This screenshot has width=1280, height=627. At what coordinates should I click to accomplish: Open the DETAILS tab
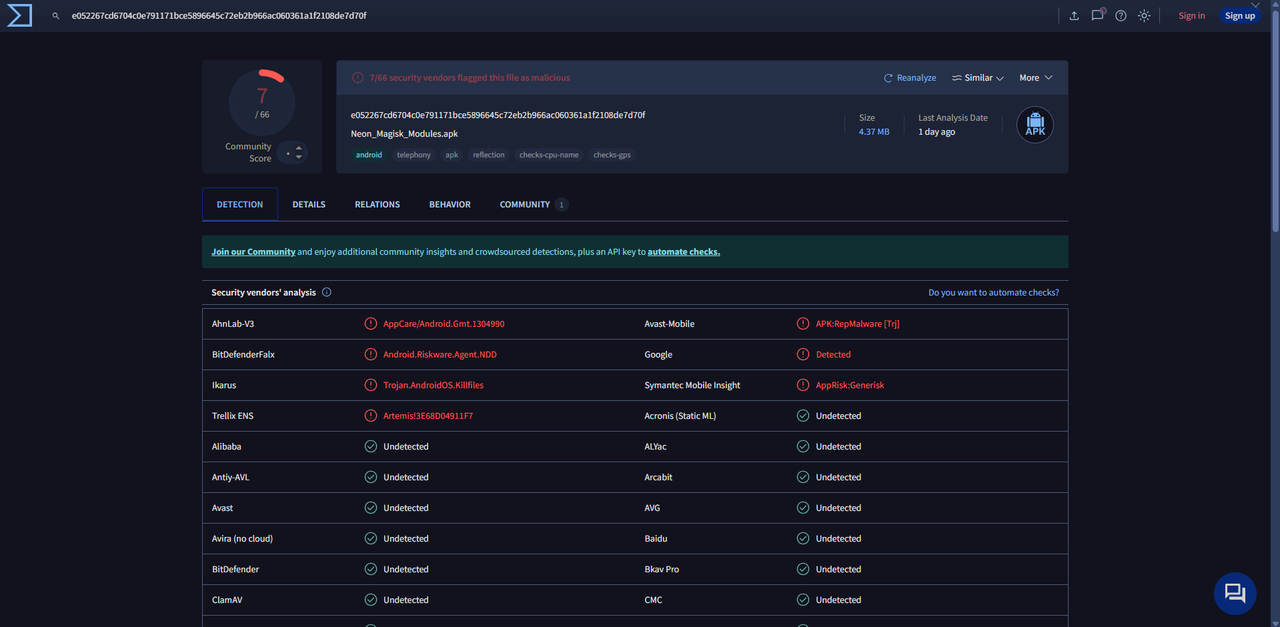pos(309,204)
